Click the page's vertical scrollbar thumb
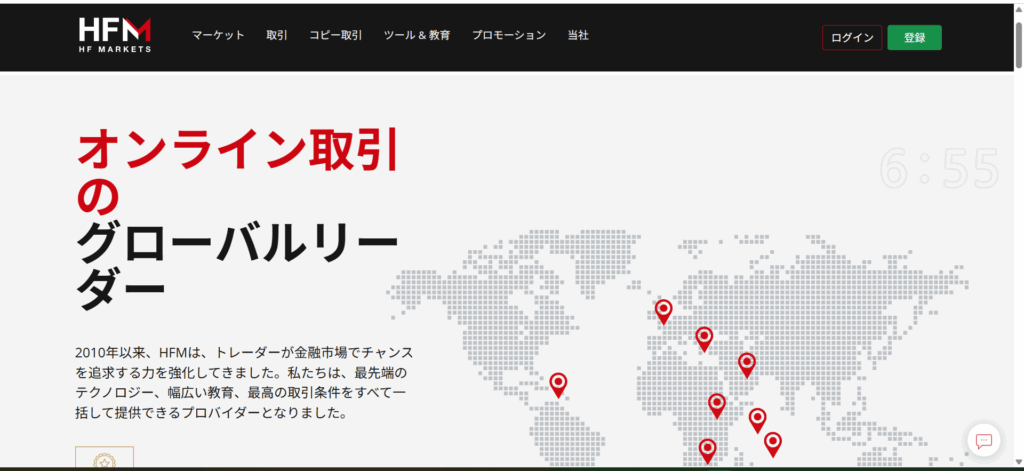The width and height of the screenshot is (1024, 471). 1018,44
